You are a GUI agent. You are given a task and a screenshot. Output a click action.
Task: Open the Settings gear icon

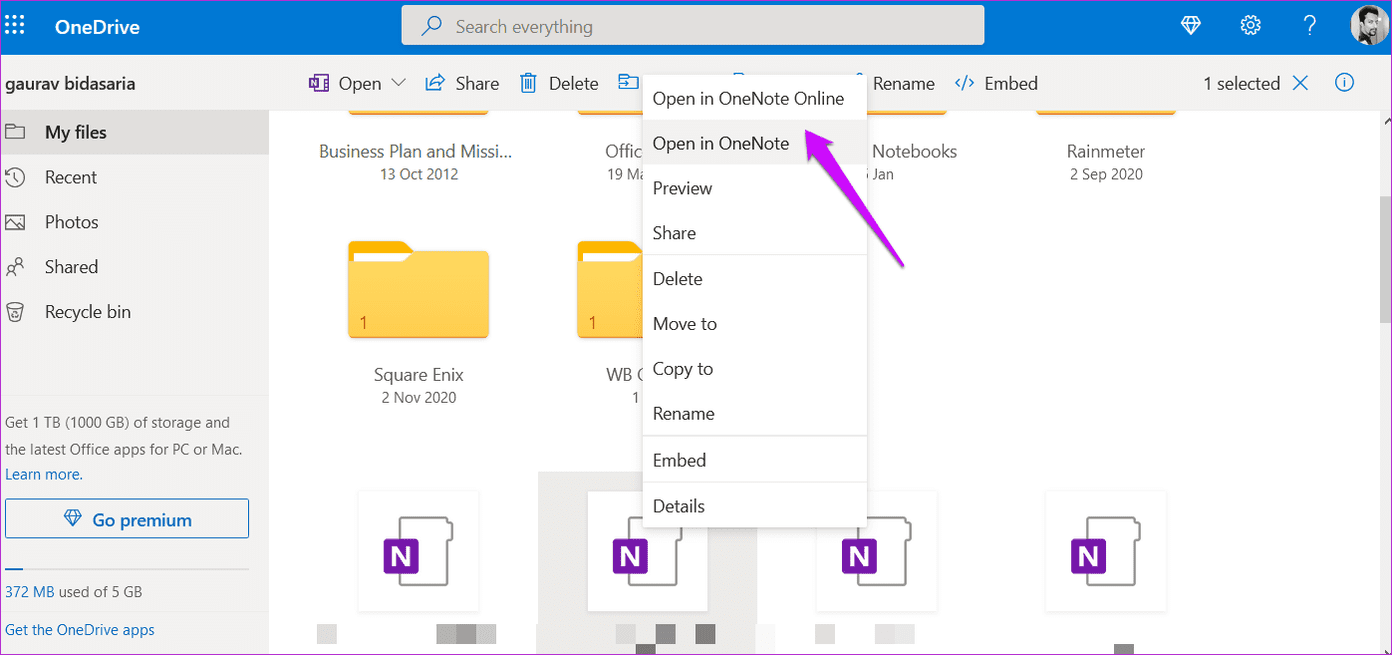(x=1250, y=27)
